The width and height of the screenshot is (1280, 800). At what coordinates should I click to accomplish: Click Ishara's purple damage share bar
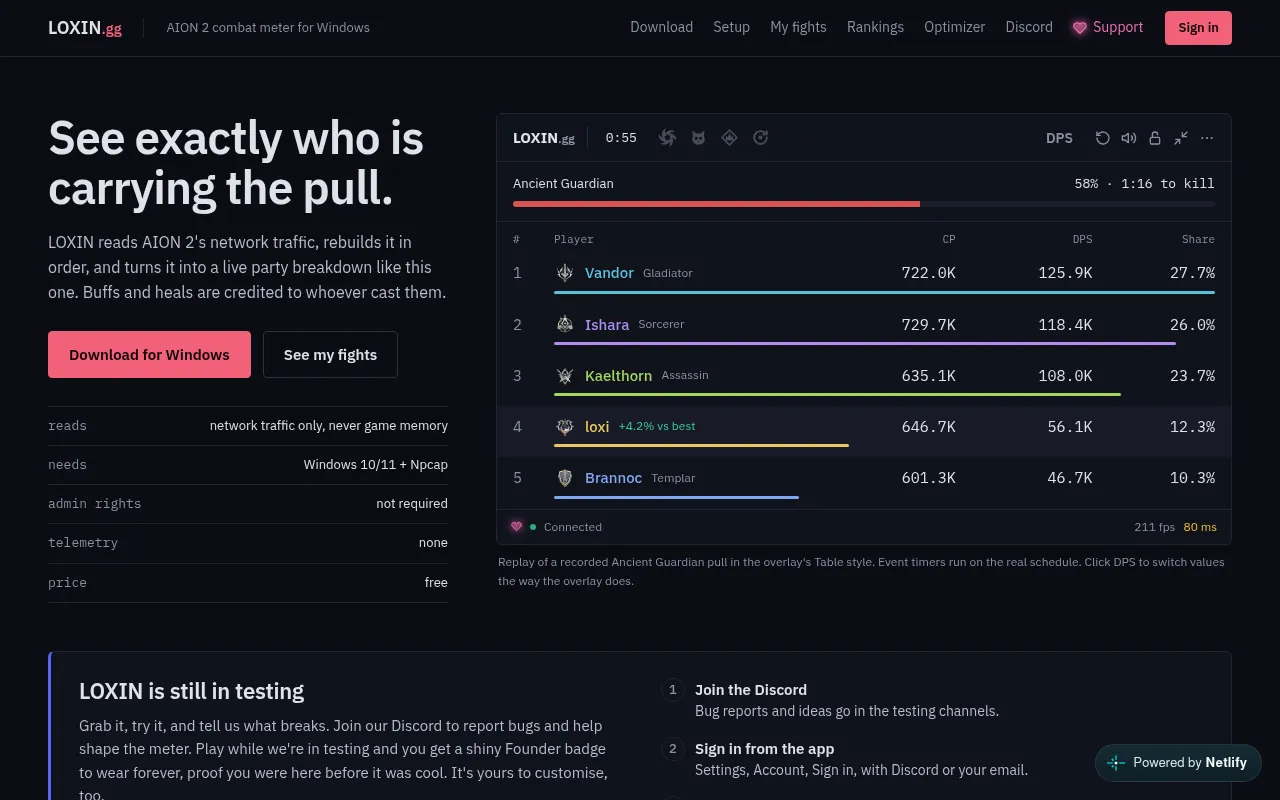tap(865, 343)
